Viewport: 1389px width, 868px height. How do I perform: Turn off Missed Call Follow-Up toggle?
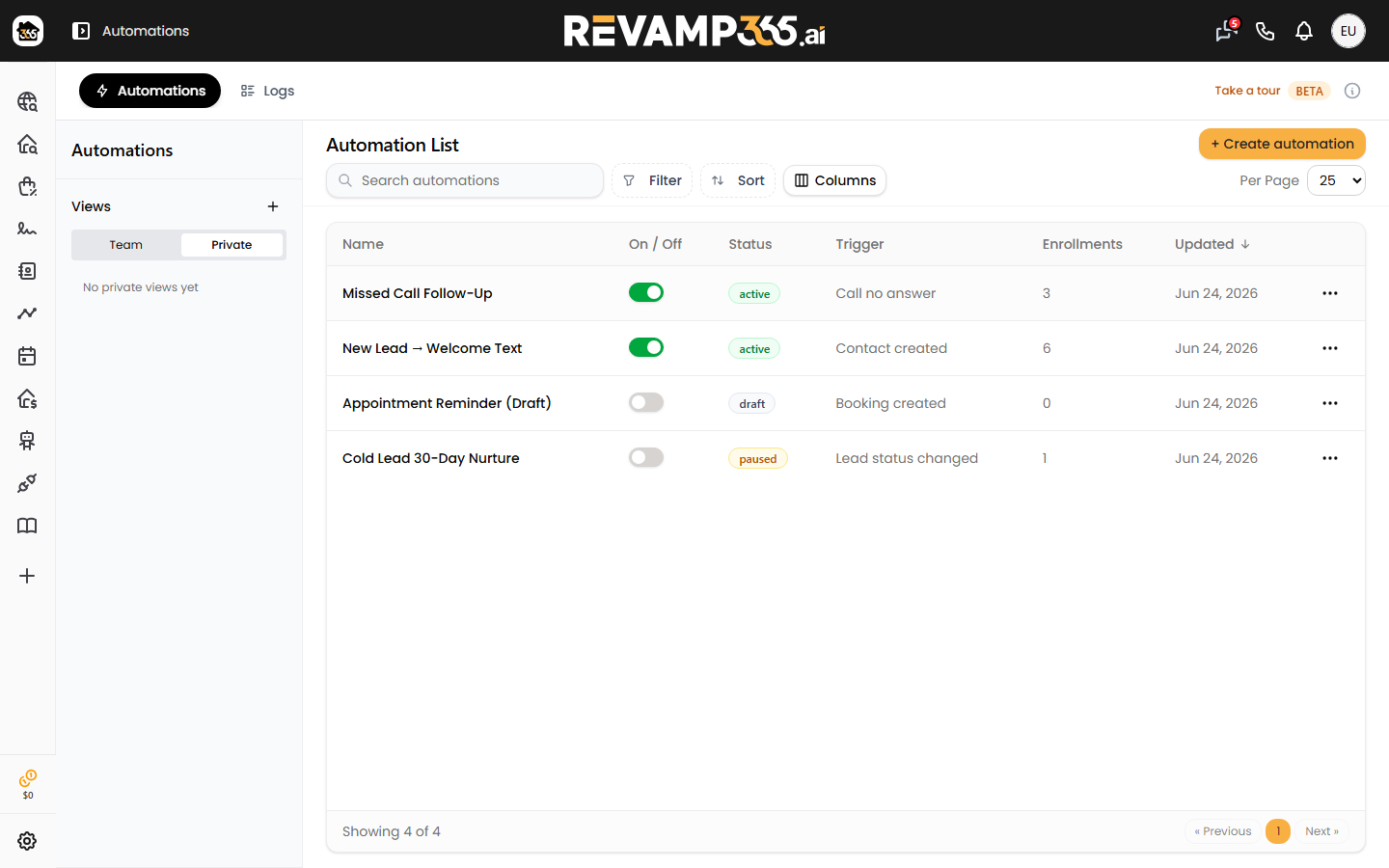[x=646, y=292]
